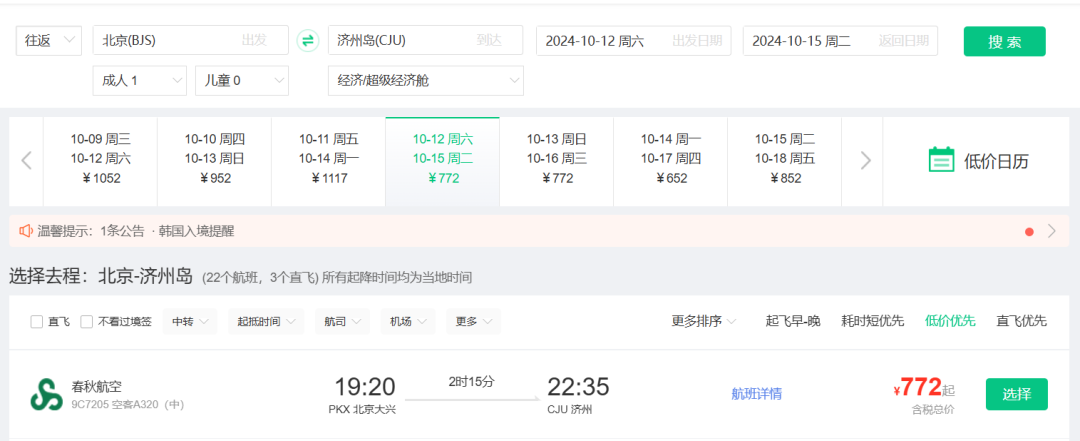Select the 10-14 周一 ¥652 date tab
This screenshot has height=441, width=1080.
pyautogui.click(x=671, y=161)
